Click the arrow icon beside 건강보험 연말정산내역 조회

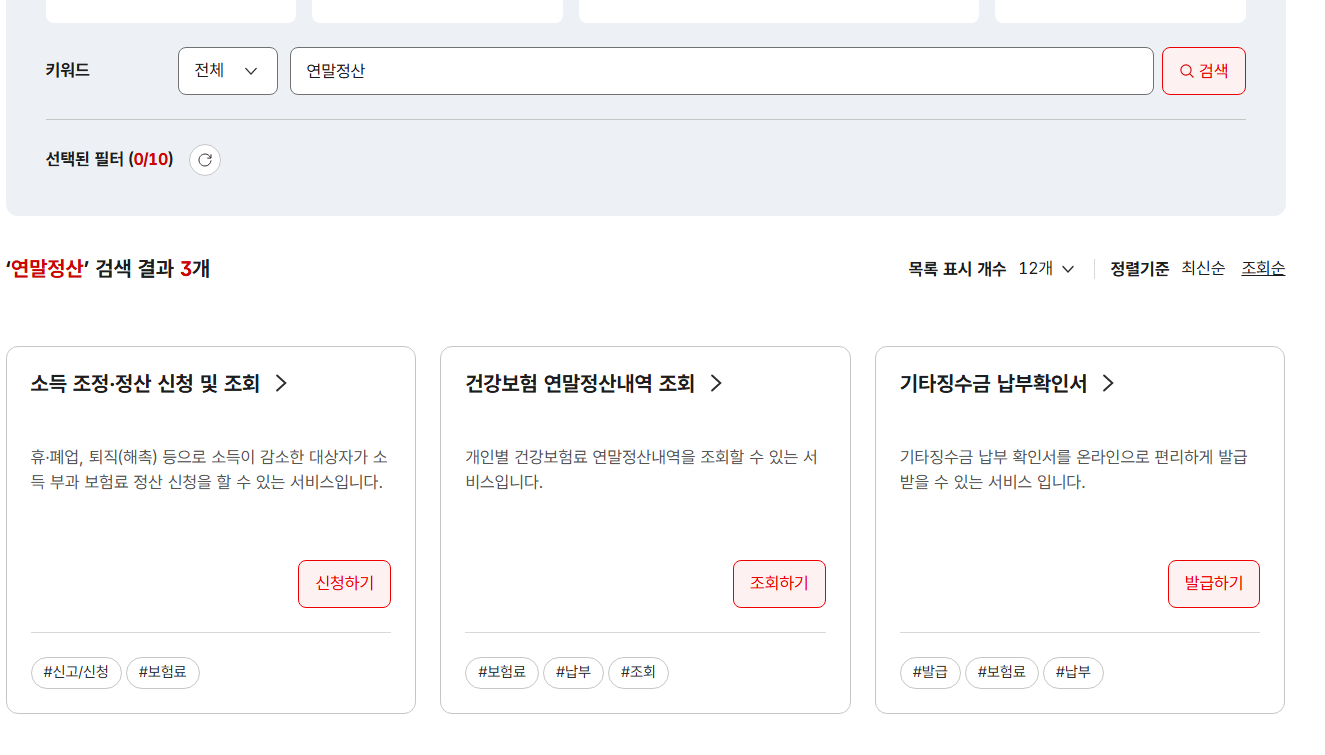coord(716,383)
